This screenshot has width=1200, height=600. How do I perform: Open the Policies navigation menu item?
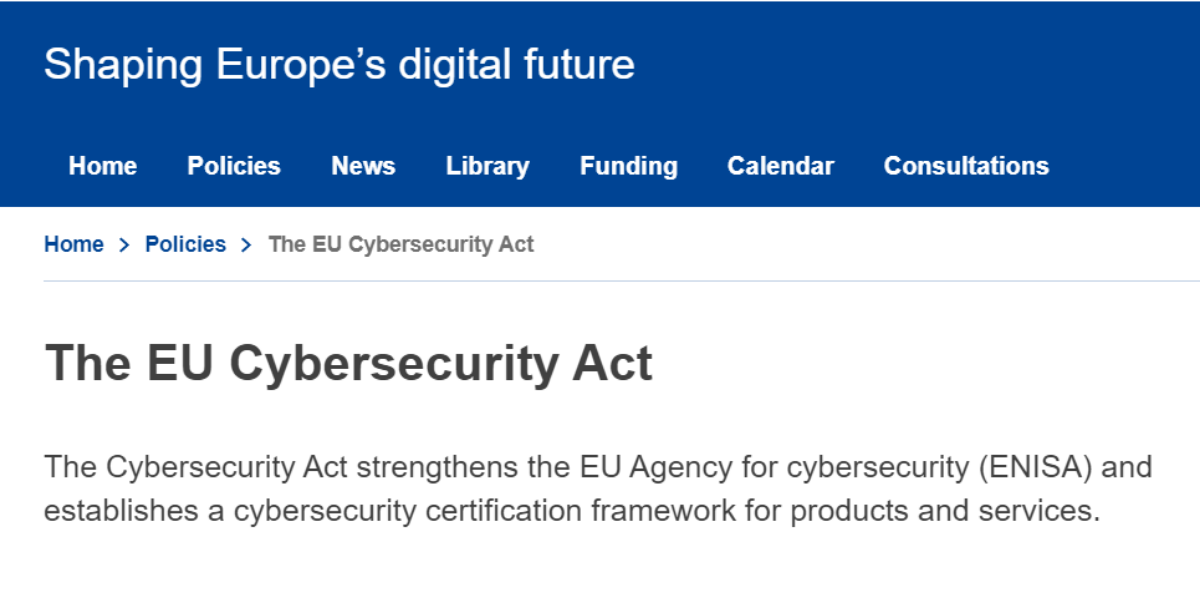[x=234, y=166]
